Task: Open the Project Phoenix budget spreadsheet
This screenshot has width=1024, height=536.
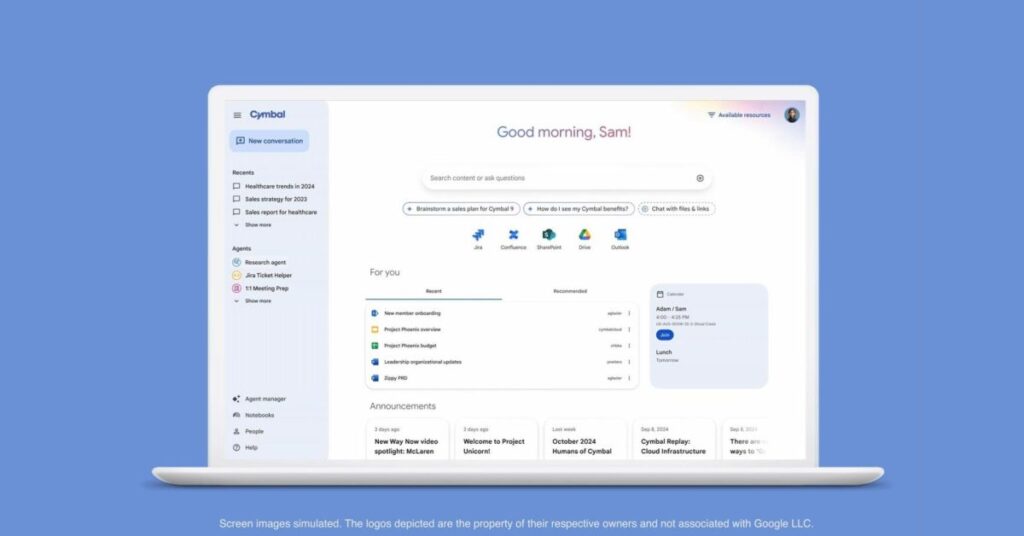Action: click(410, 346)
